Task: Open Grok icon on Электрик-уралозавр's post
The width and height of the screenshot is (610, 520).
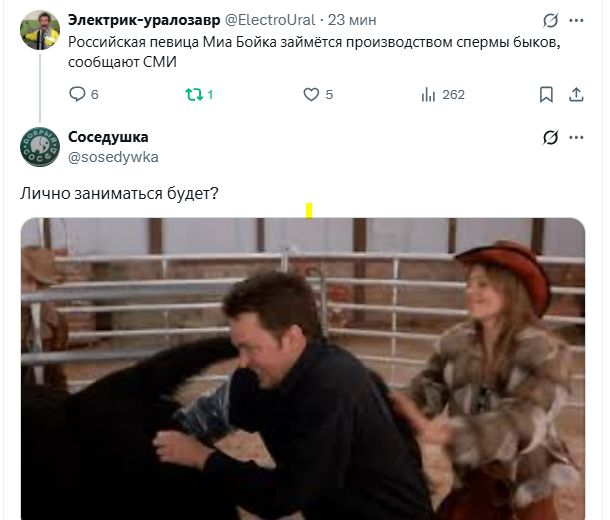Action: pyautogui.click(x=550, y=20)
